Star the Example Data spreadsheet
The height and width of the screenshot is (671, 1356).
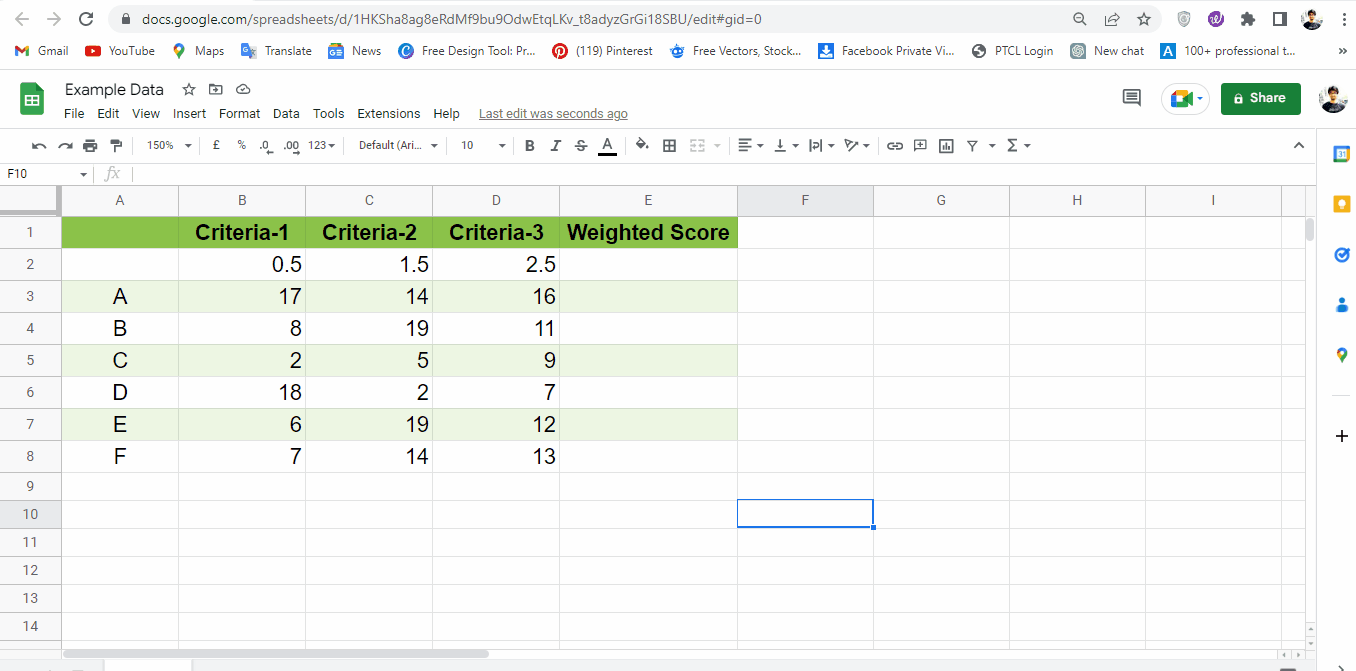click(x=188, y=89)
